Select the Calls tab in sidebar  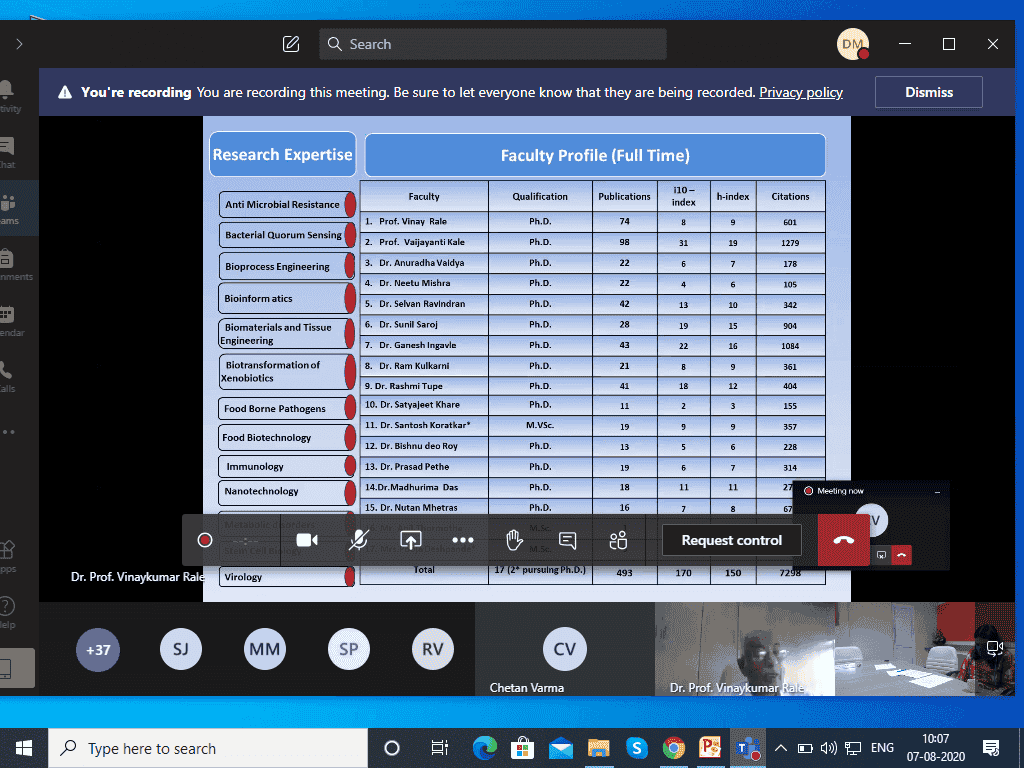(7, 376)
